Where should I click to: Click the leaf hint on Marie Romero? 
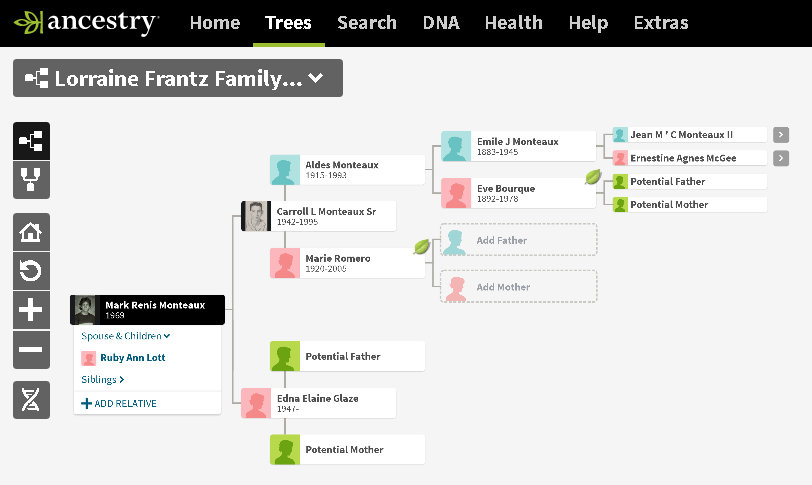[x=421, y=246]
